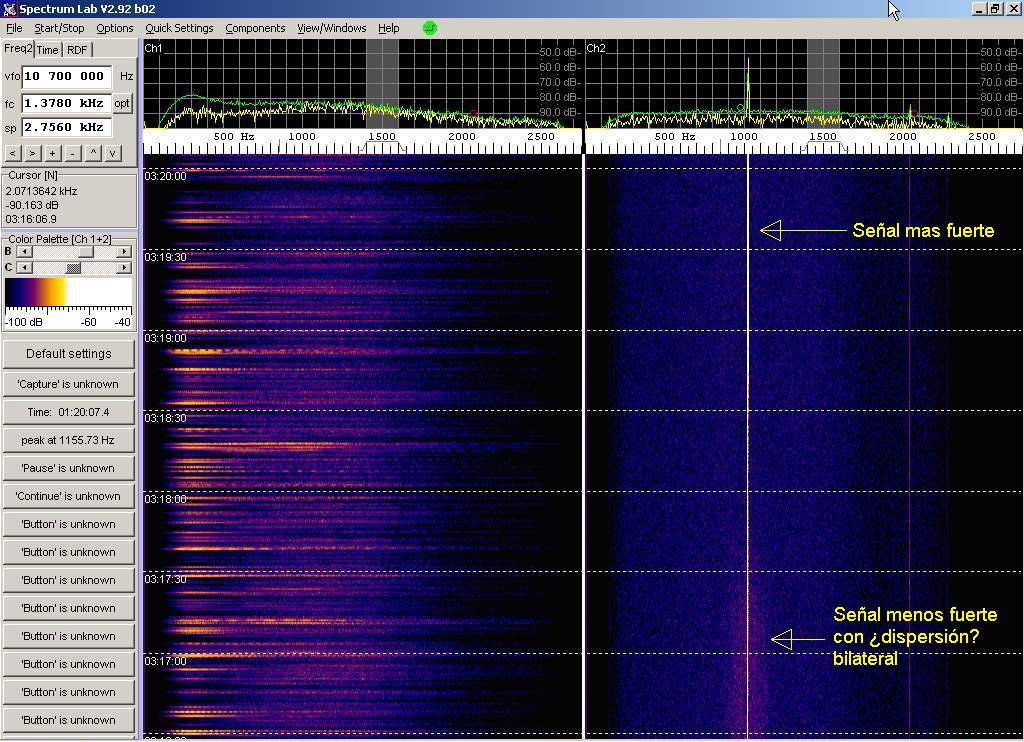
Task: Click the frequency shift right '>' button
Action: [x=32, y=153]
